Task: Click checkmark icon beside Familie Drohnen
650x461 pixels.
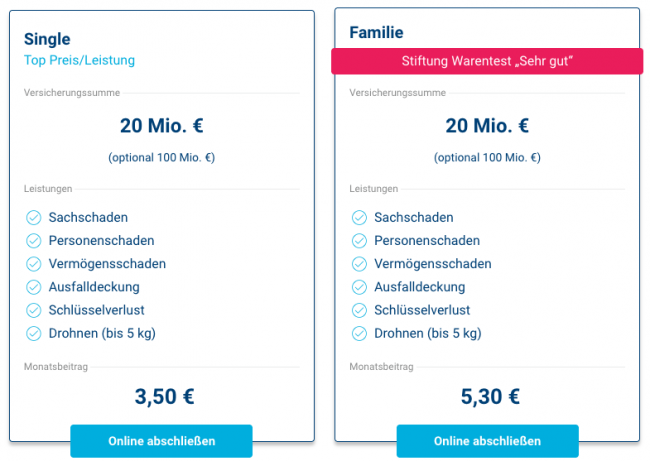Action: coord(358,333)
